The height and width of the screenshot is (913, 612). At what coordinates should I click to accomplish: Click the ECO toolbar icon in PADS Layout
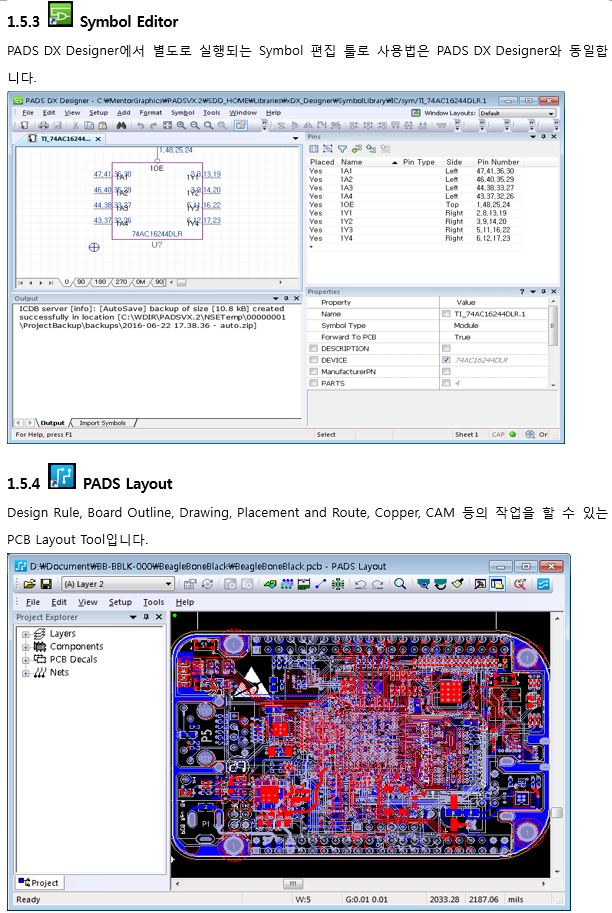[x=320, y=584]
